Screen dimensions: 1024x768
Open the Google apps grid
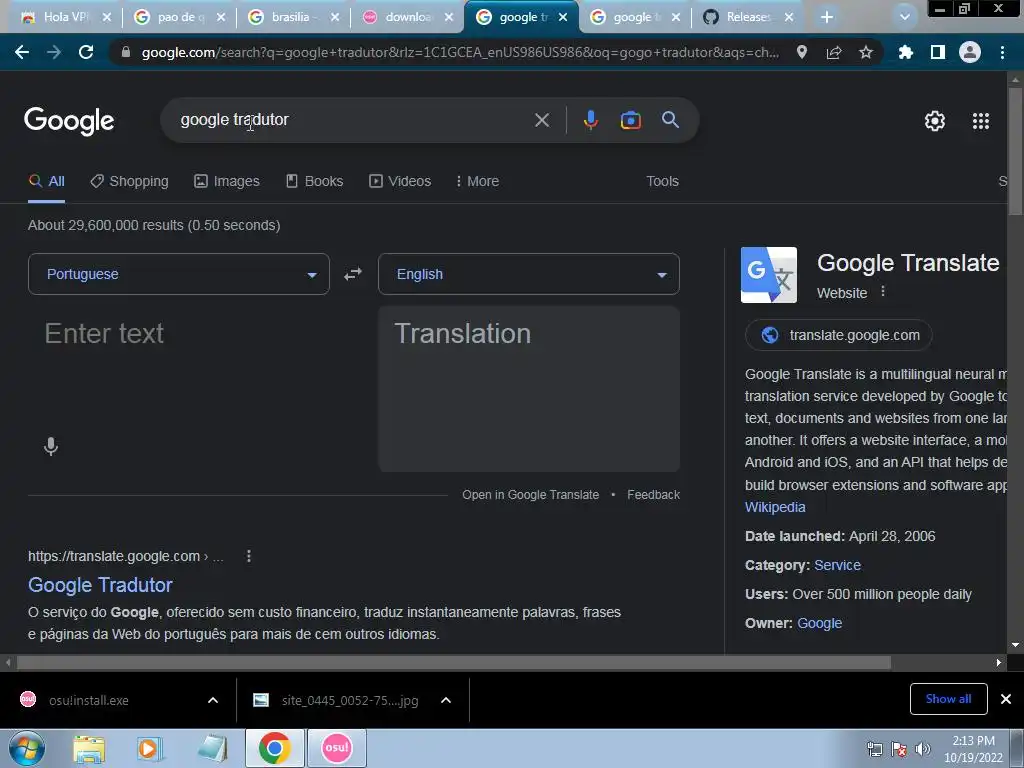coord(981,121)
